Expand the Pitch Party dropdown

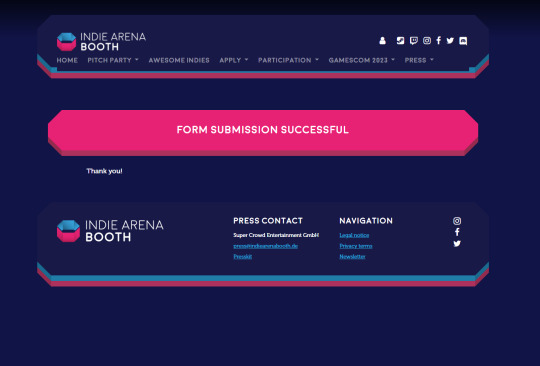113,60
